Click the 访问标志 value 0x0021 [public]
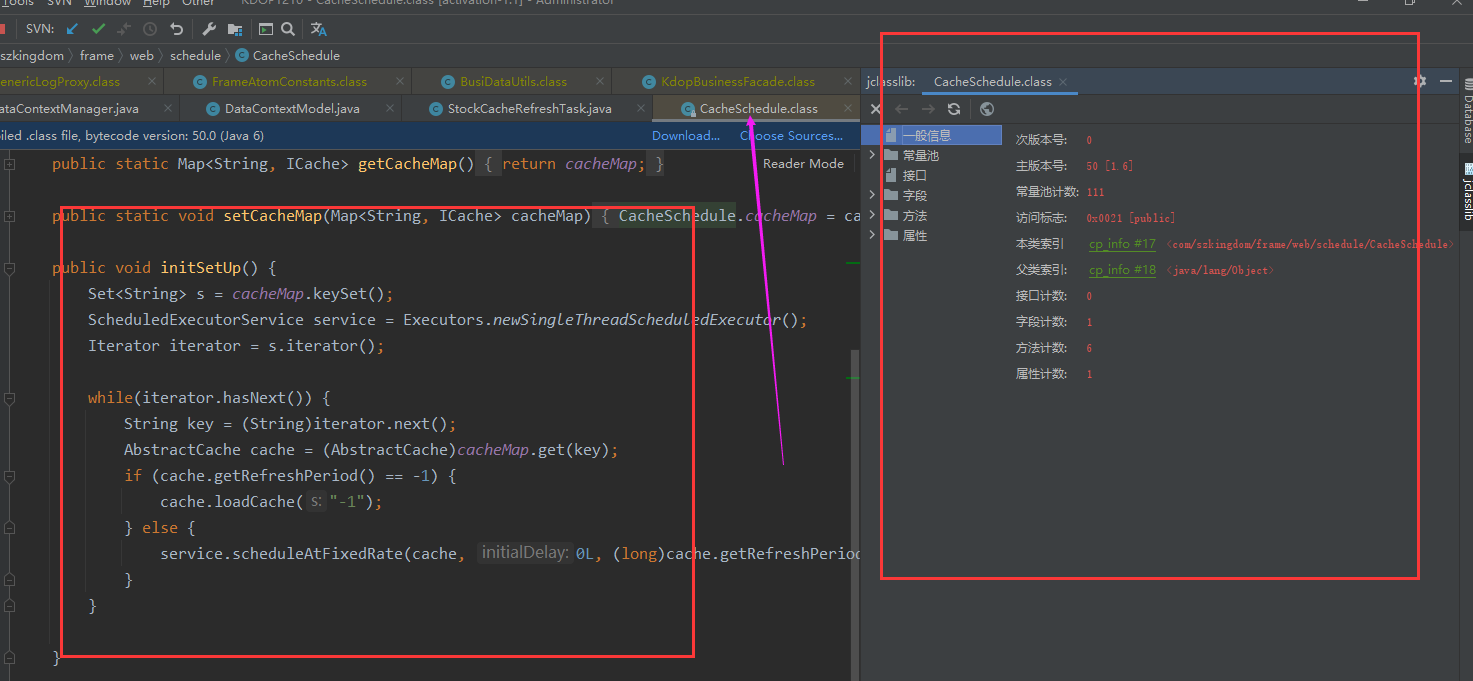Image resolution: width=1473 pixels, height=681 pixels. [x=1130, y=218]
